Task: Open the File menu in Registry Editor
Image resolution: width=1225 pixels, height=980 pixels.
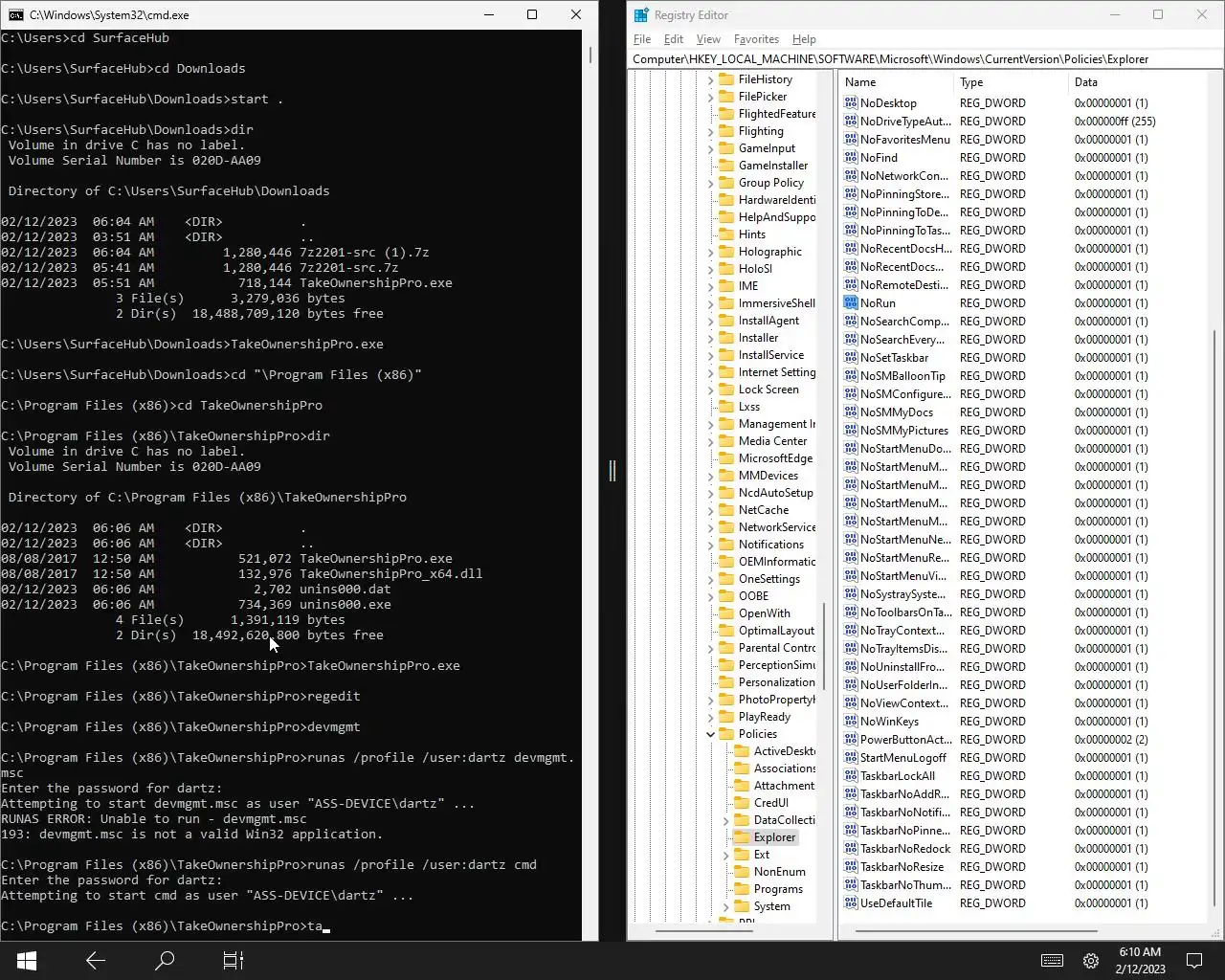Action: pos(642,39)
